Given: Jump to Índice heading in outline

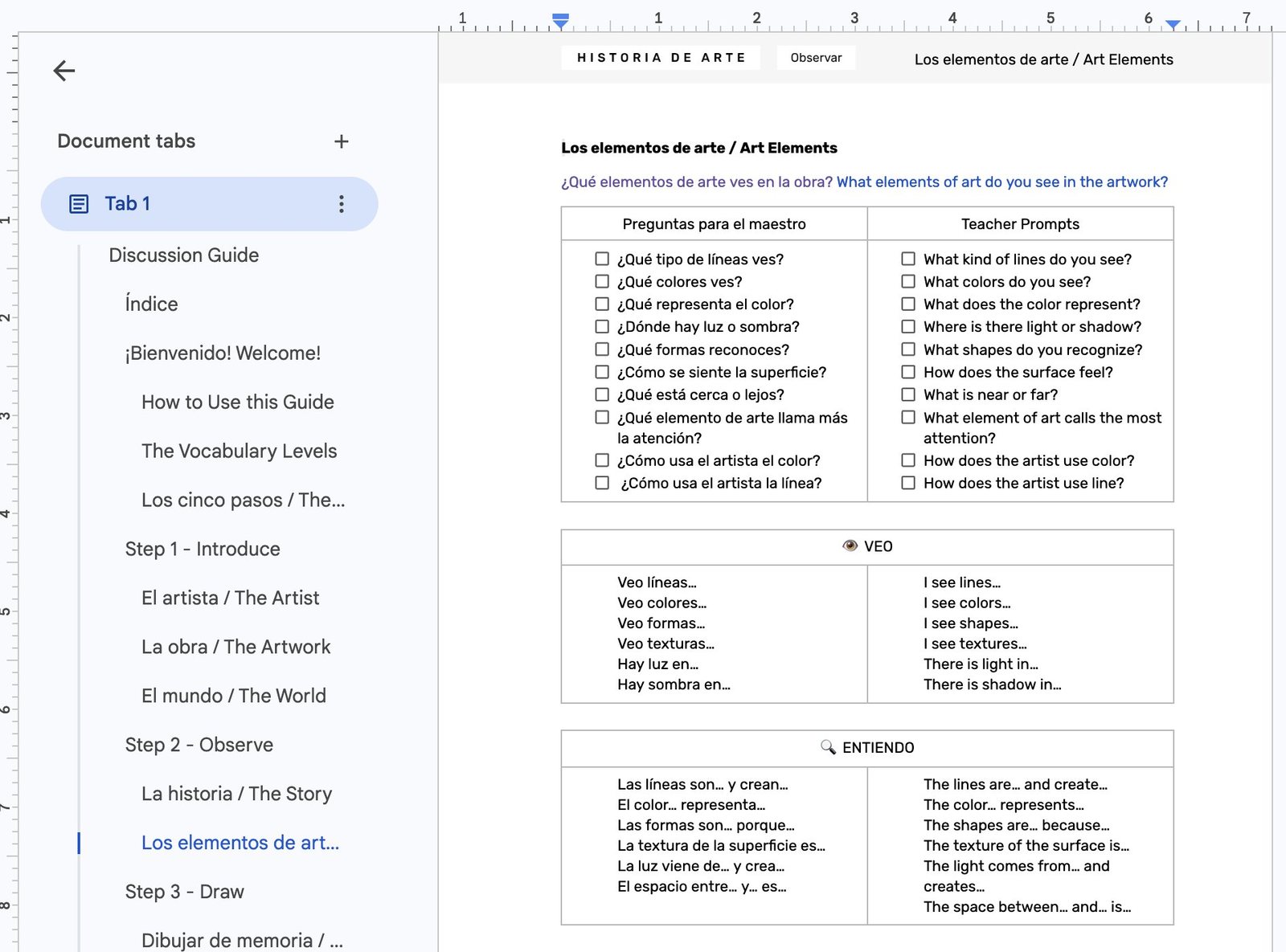Looking at the screenshot, I should pyautogui.click(x=151, y=304).
